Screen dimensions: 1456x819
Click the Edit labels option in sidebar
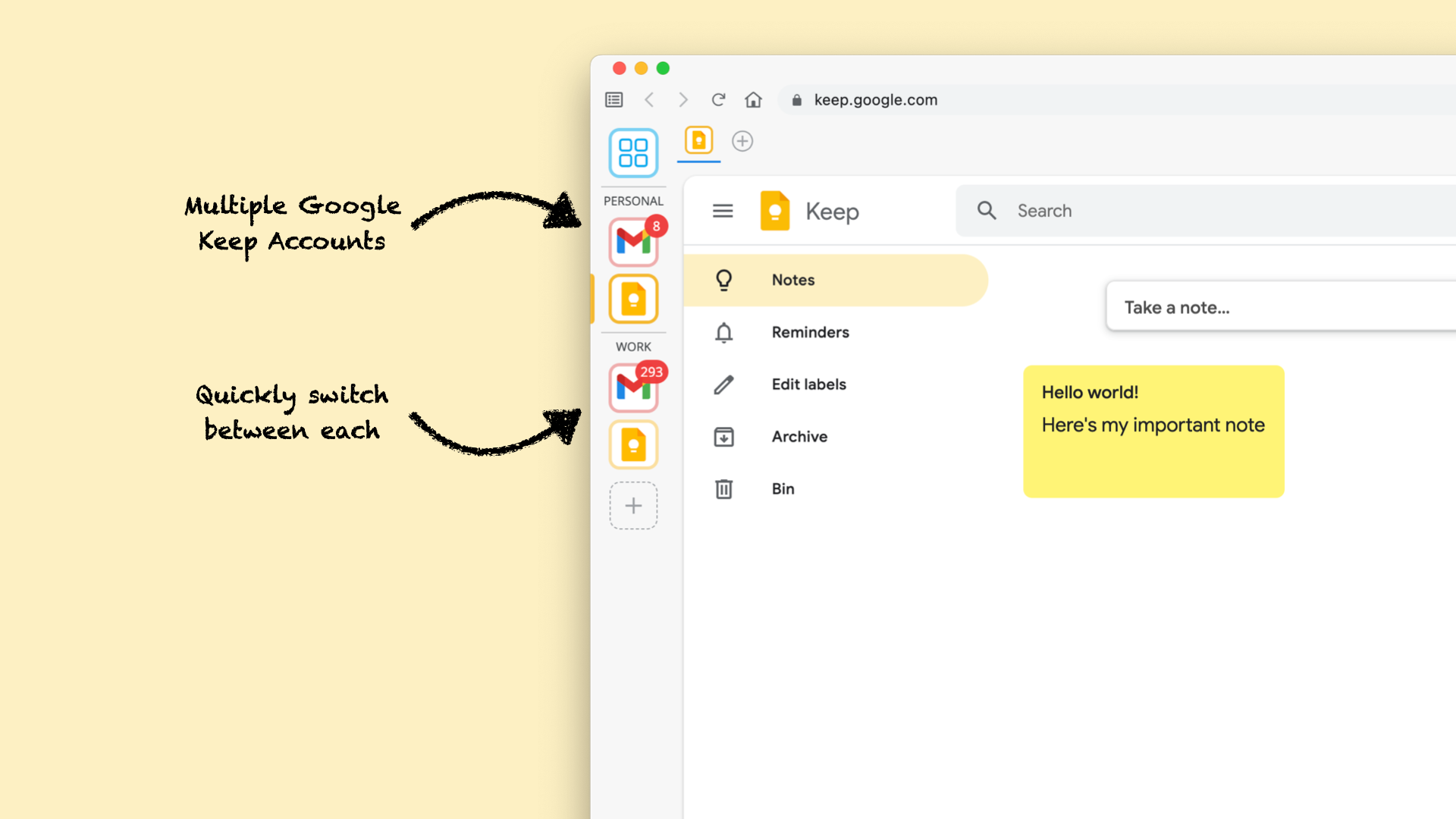[x=808, y=383]
